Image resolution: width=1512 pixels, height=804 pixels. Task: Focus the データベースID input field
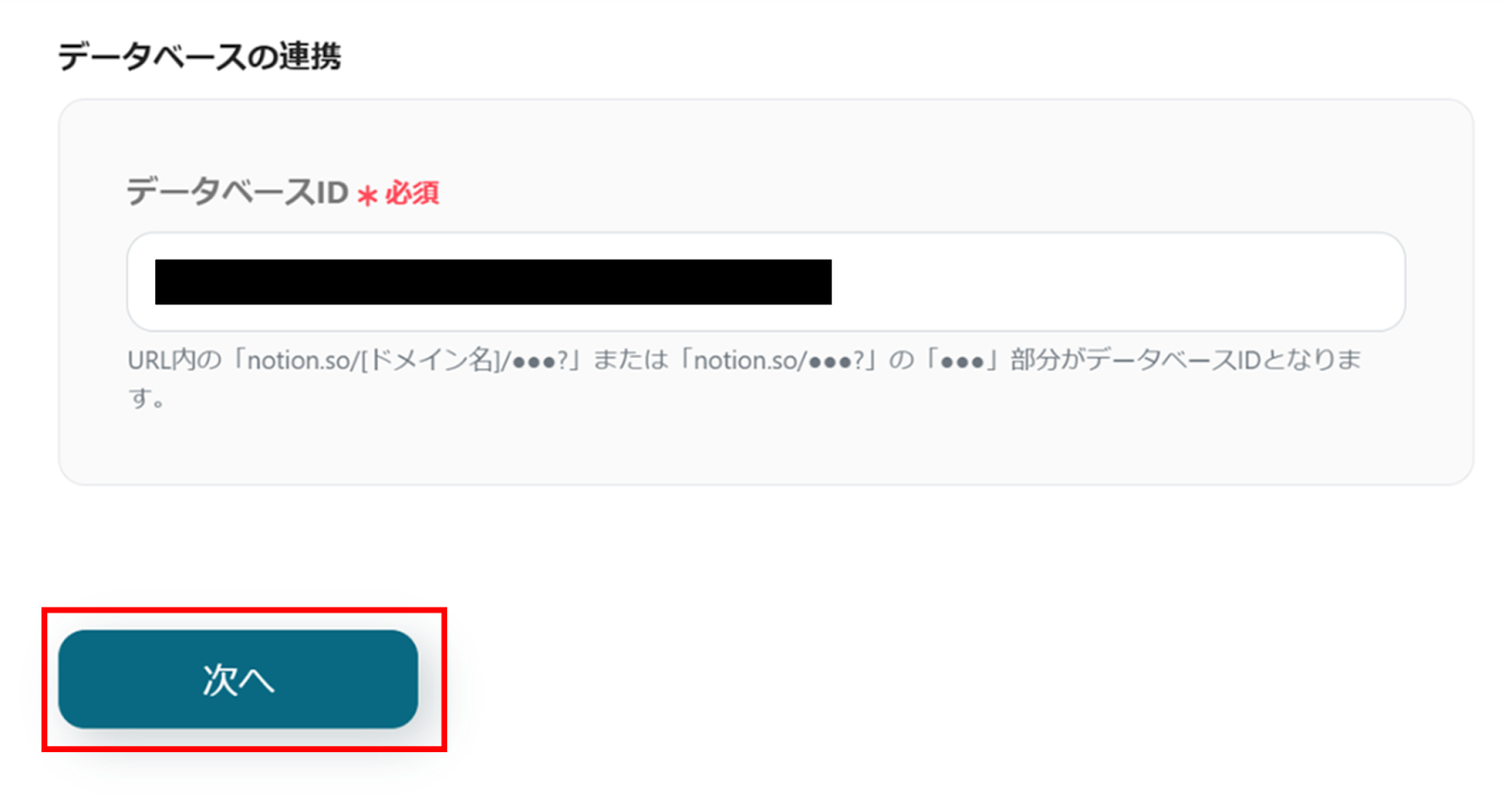pyautogui.click(x=766, y=282)
